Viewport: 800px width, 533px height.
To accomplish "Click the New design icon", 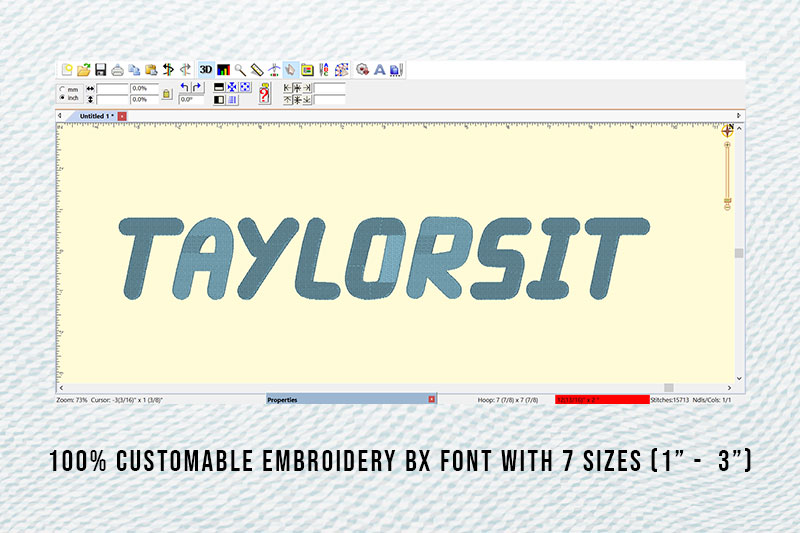I will coord(67,70).
